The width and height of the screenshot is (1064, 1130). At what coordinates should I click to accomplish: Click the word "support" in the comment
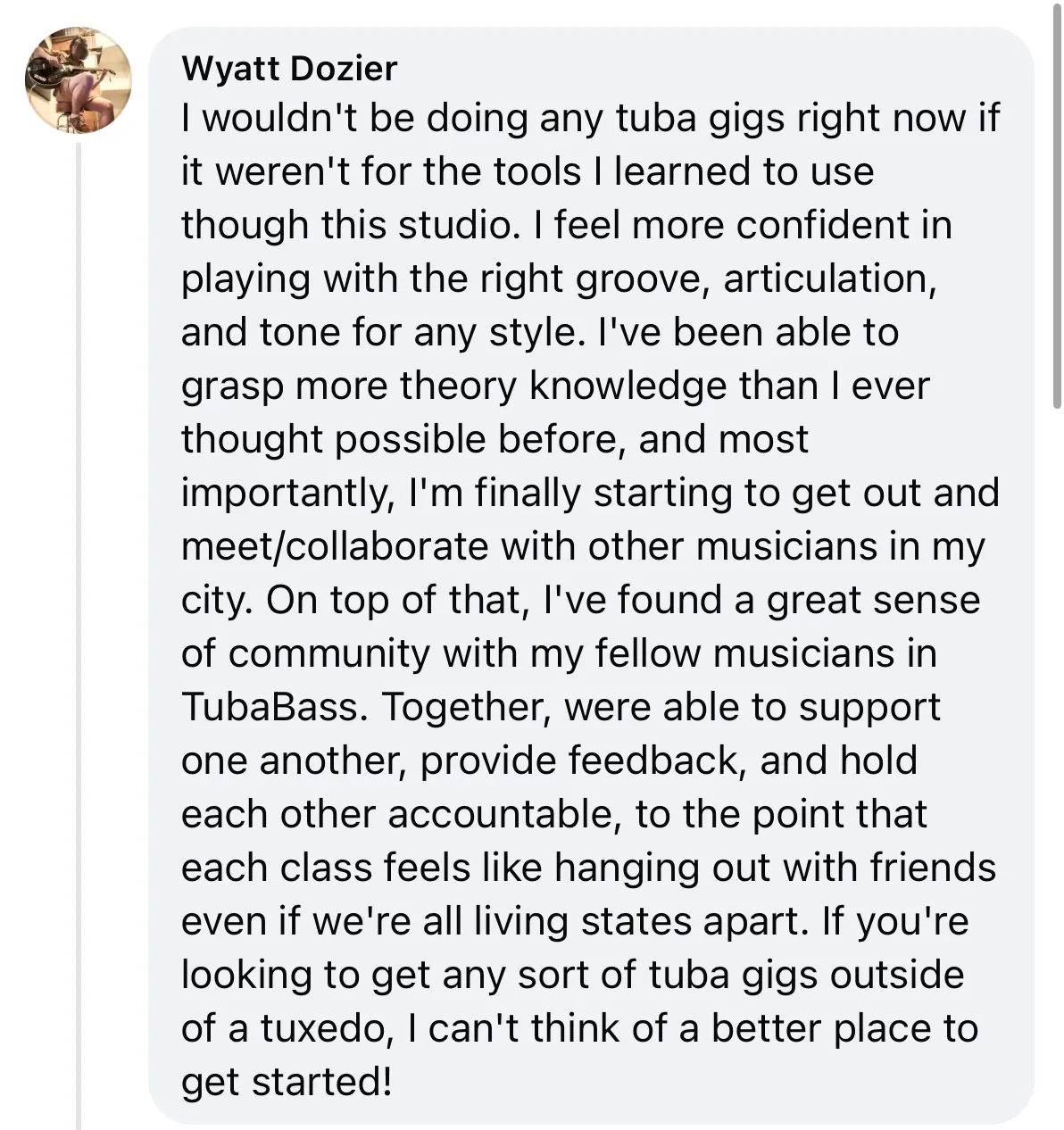[x=869, y=707]
